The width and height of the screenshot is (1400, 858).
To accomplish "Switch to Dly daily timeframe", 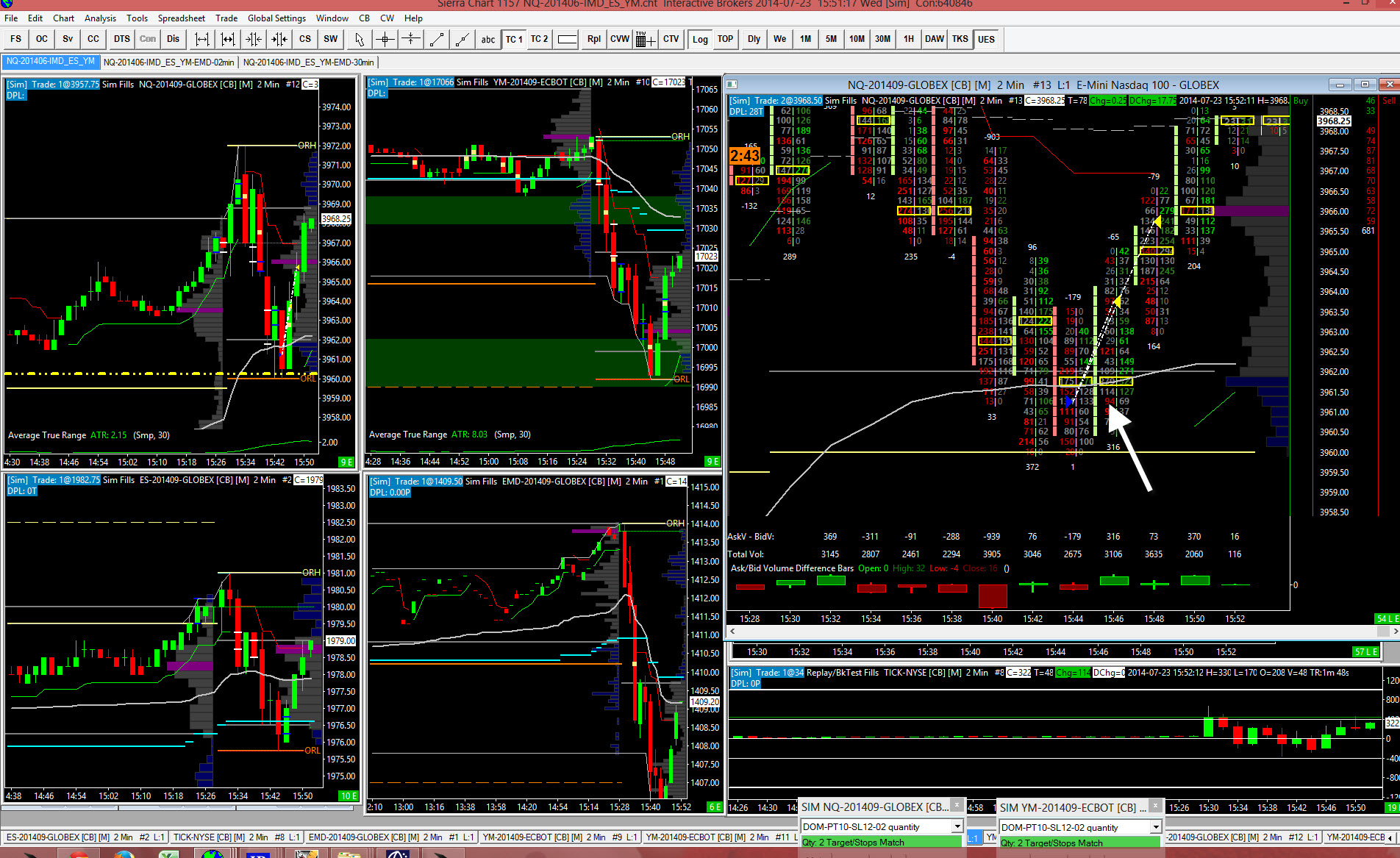I will click(x=754, y=39).
